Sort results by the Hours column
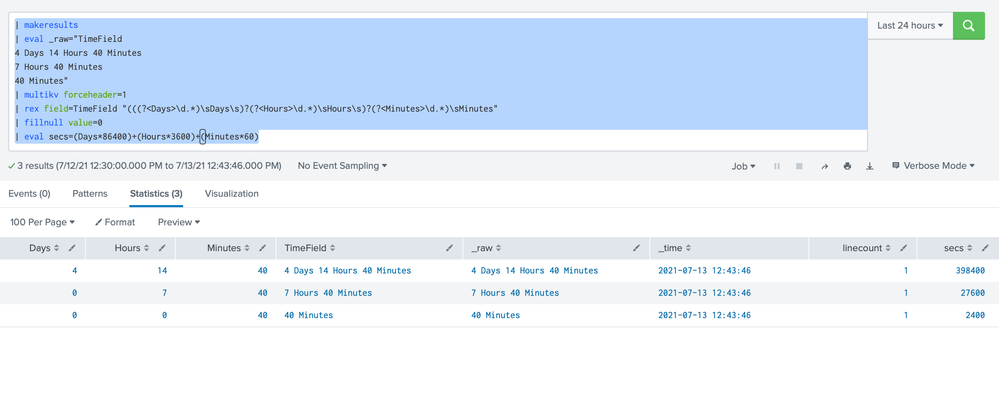 (131, 248)
